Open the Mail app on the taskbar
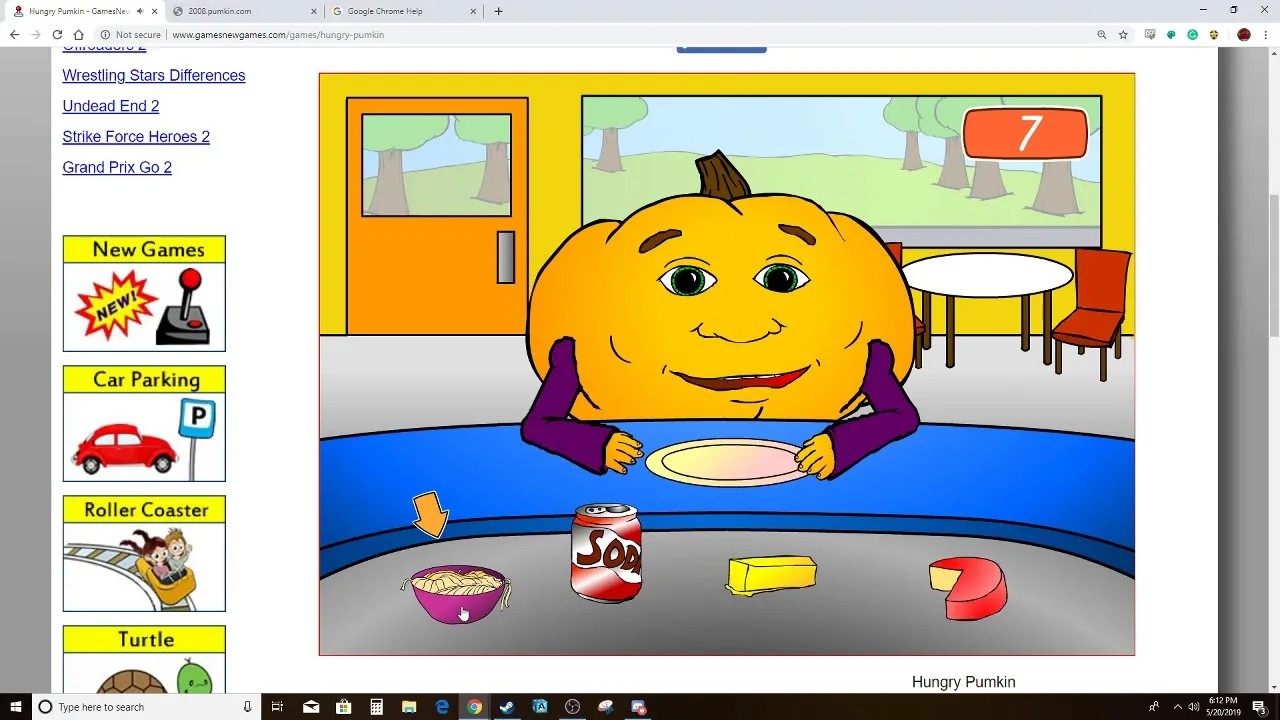1280x720 pixels. [x=311, y=707]
